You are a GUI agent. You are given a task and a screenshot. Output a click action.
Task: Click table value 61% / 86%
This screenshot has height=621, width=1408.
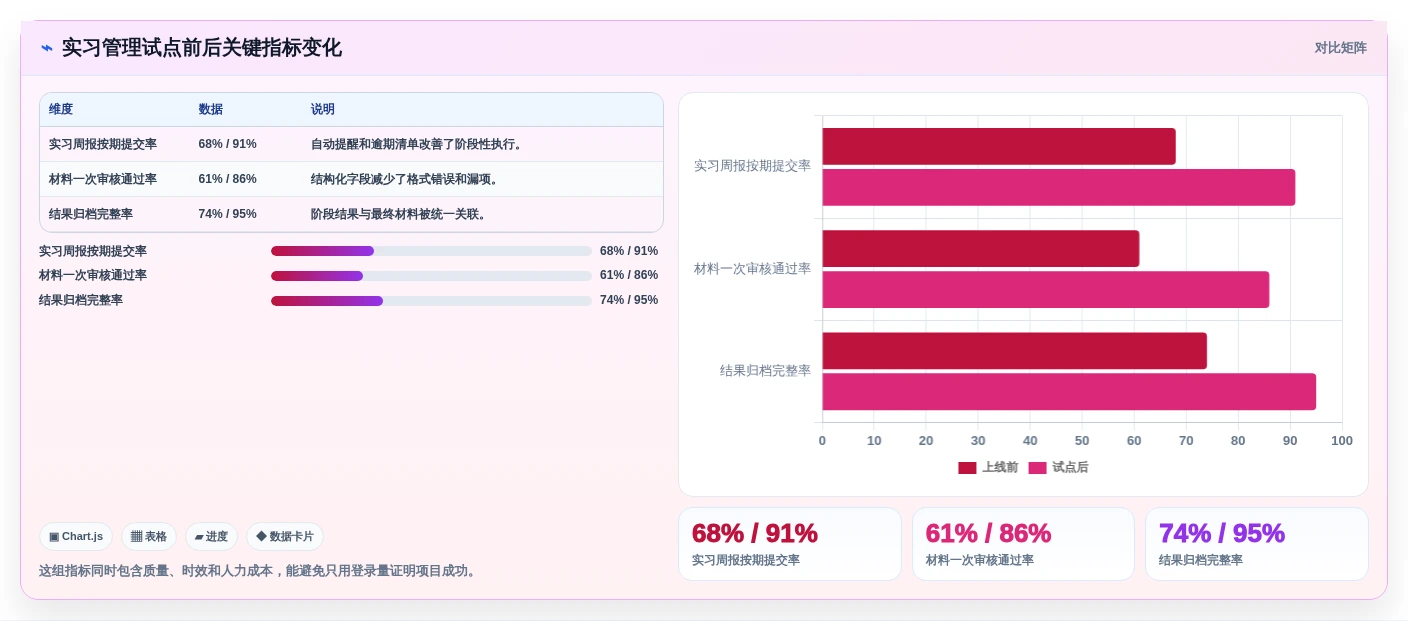(x=228, y=179)
